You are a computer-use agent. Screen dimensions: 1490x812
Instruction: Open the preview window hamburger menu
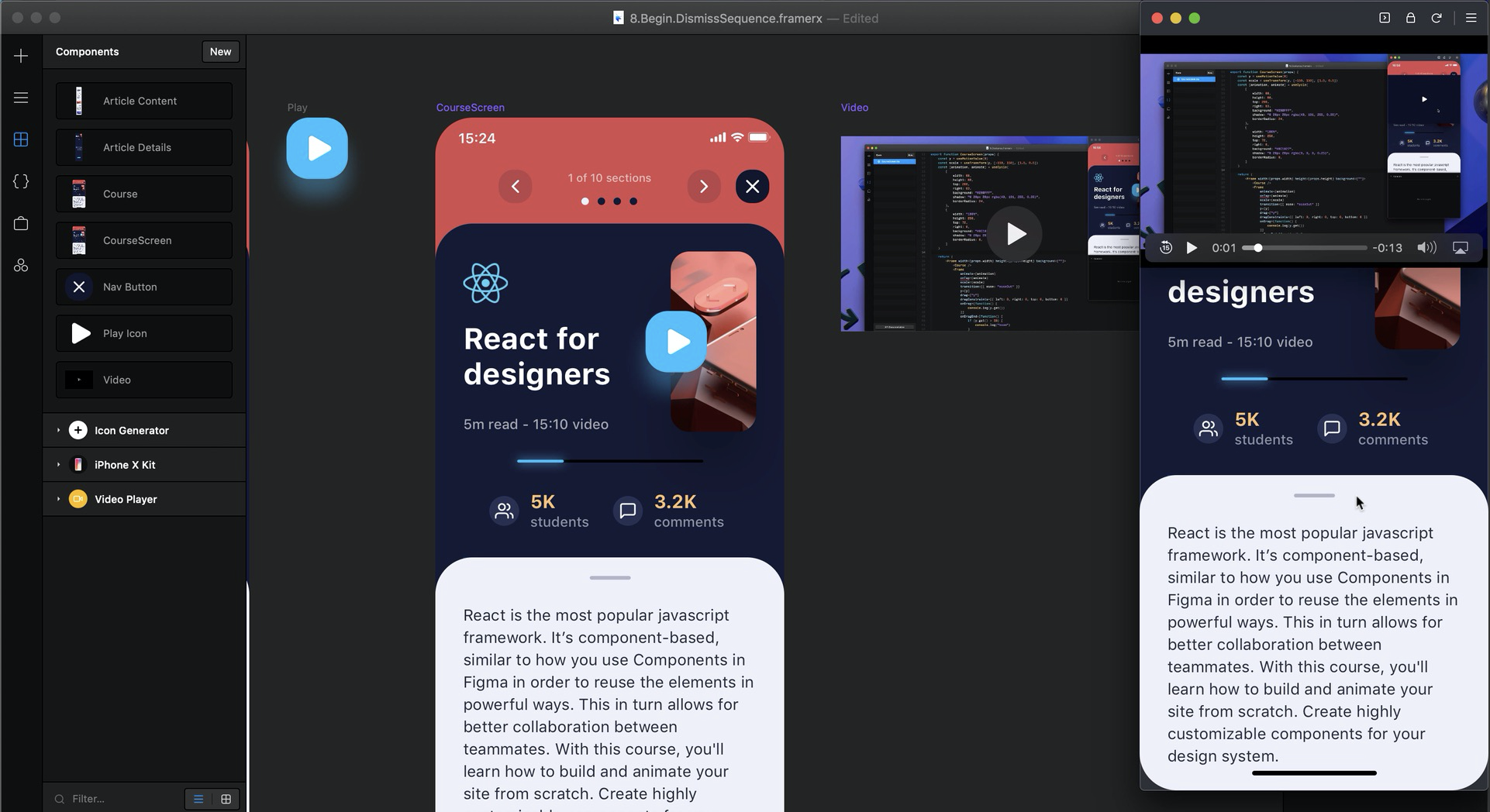point(1471,18)
